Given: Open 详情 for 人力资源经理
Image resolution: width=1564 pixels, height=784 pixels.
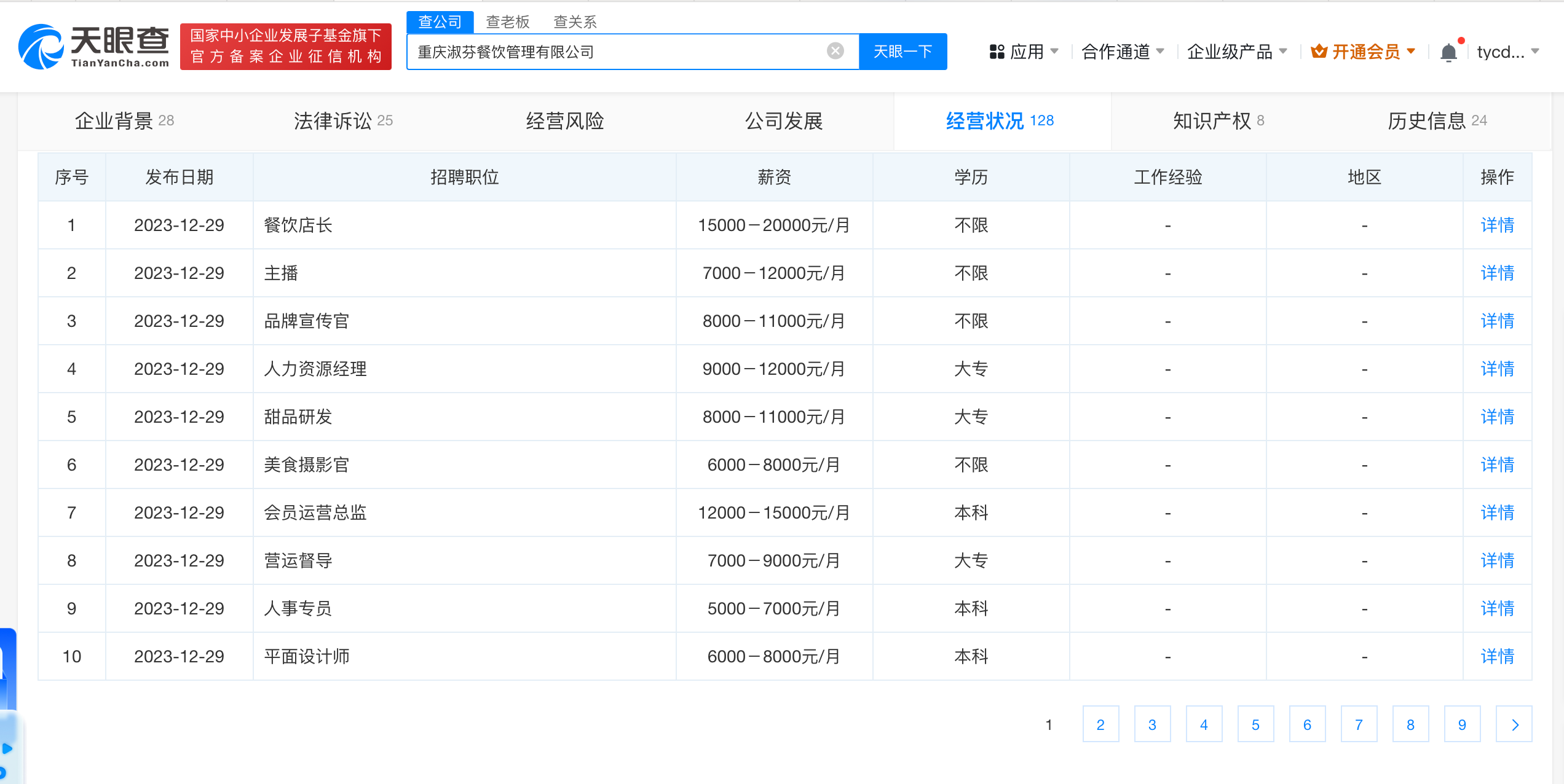Looking at the screenshot, I should tap(1498, 369).
